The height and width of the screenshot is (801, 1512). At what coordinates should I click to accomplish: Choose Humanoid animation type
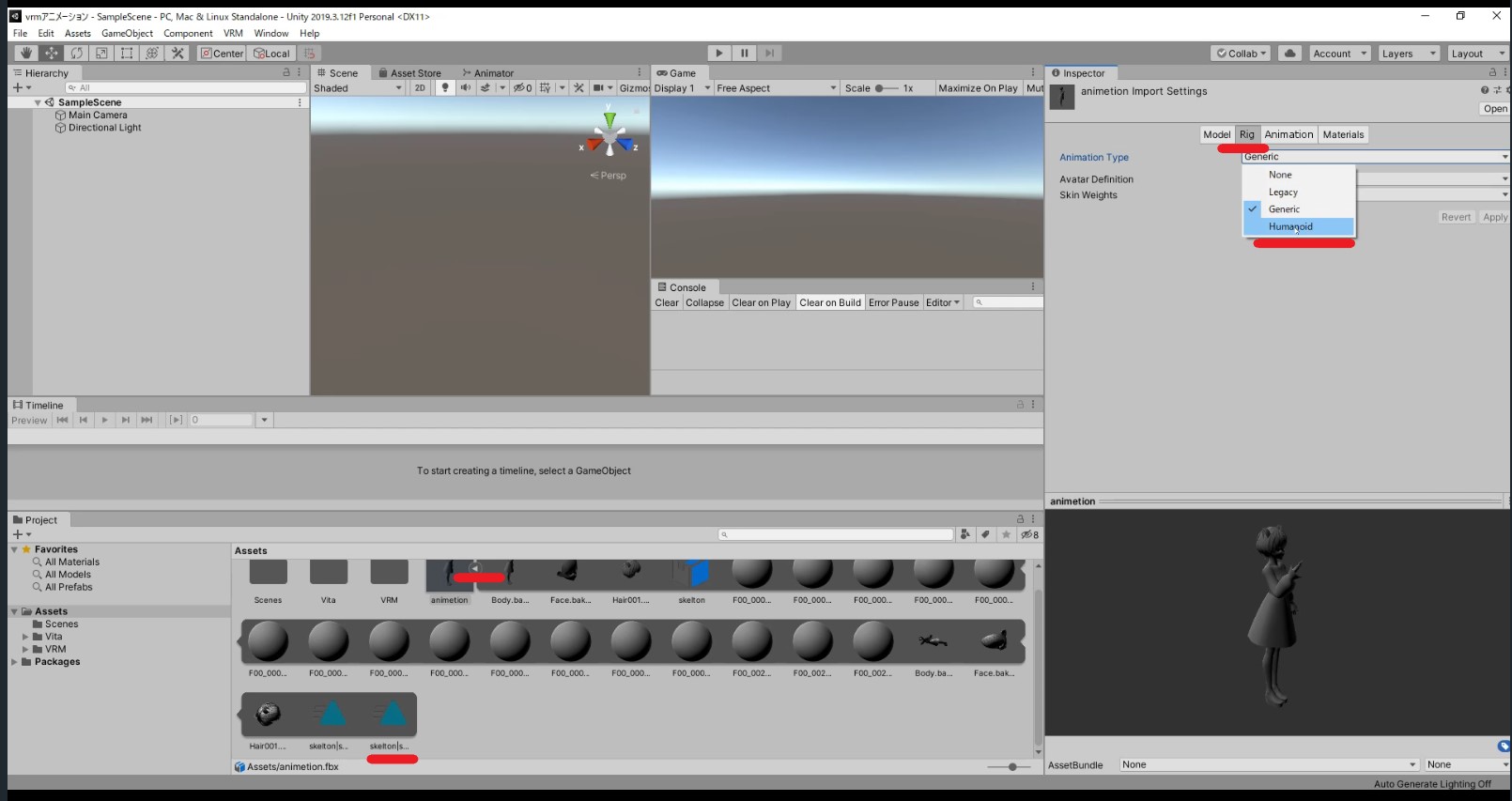[x=1299, y=226]
